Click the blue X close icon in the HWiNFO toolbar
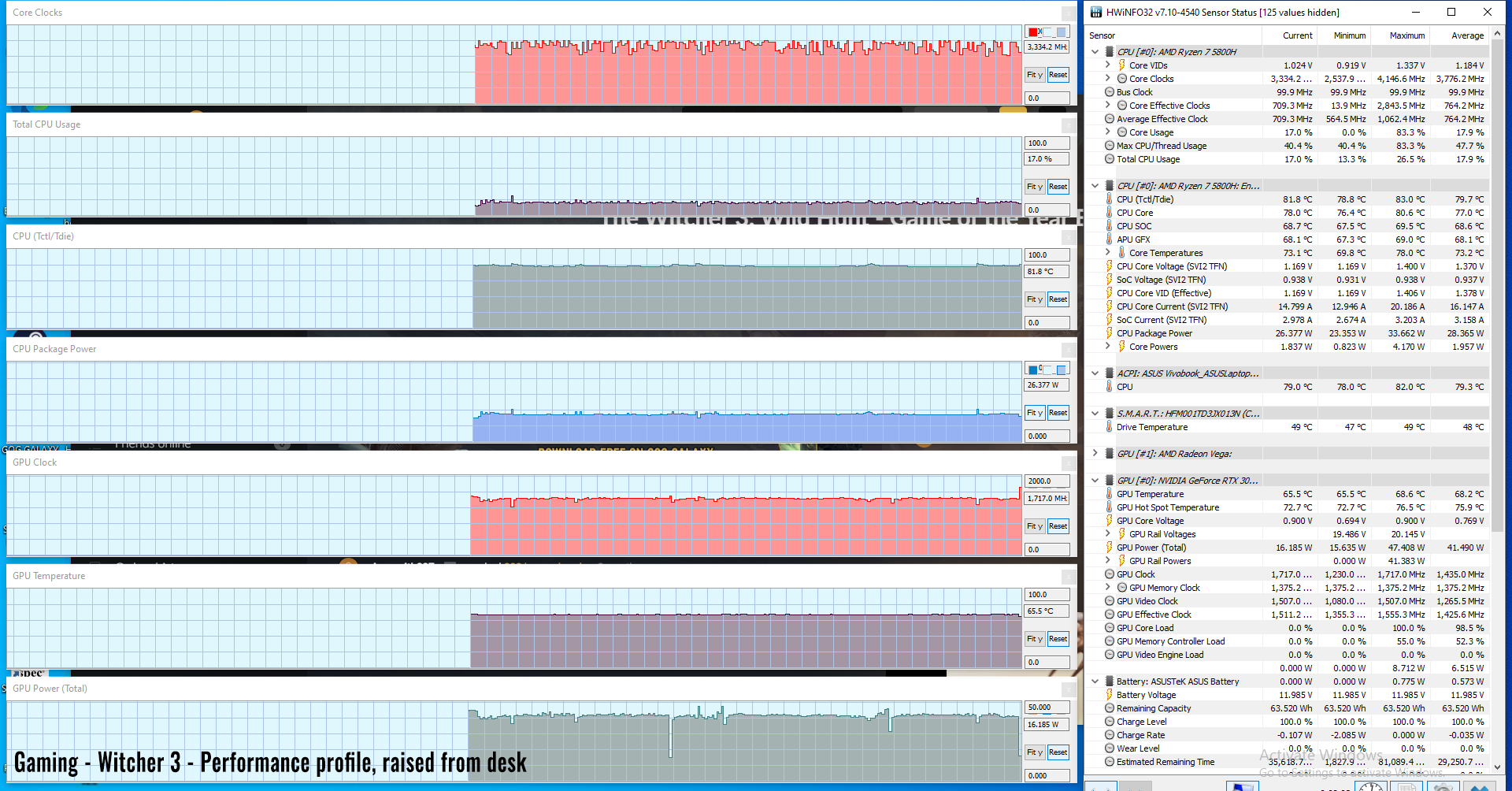 [x=1479, y=786]
